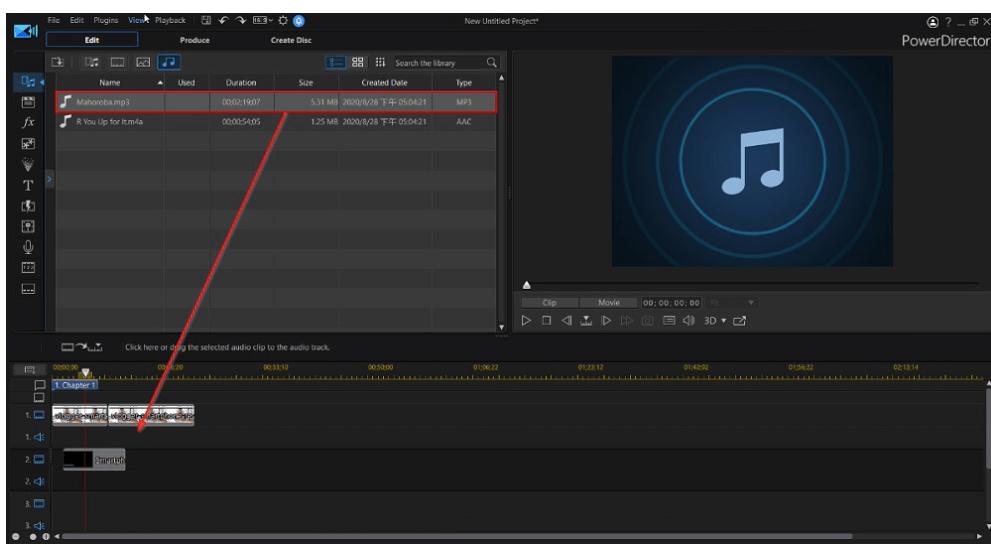Image resolution: width=991 pixels, height=544 pixels.
Task: Save the project with floppy disk icon
Action: pyautogui.click(x=205, y=20)
